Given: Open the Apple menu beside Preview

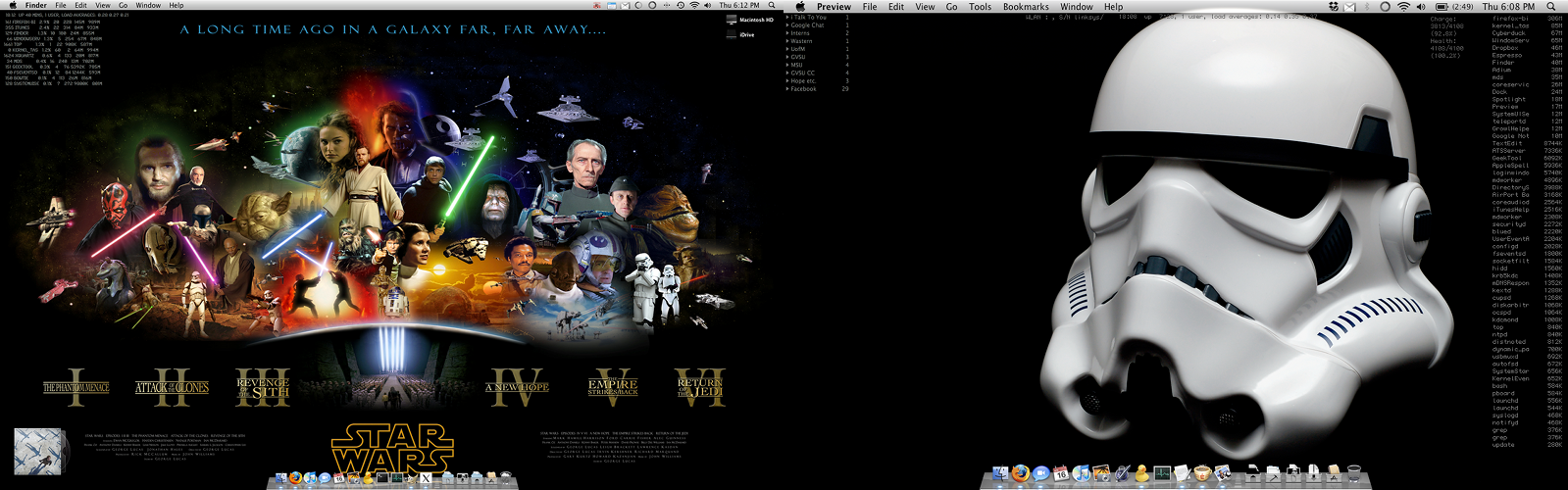Looking at the screenshot, I should tap(799, 7).
